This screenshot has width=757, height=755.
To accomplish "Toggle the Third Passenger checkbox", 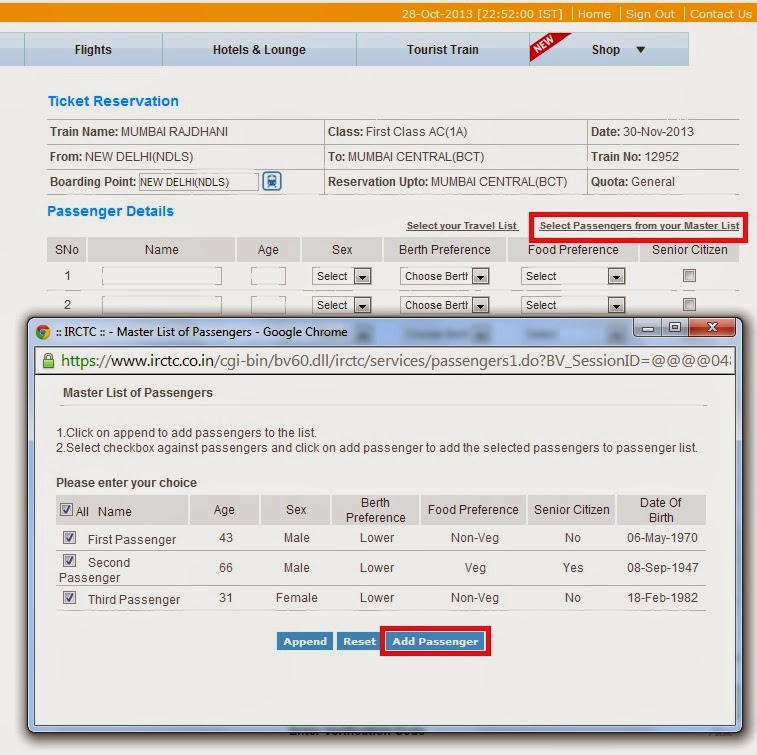I will click(70, 598).
